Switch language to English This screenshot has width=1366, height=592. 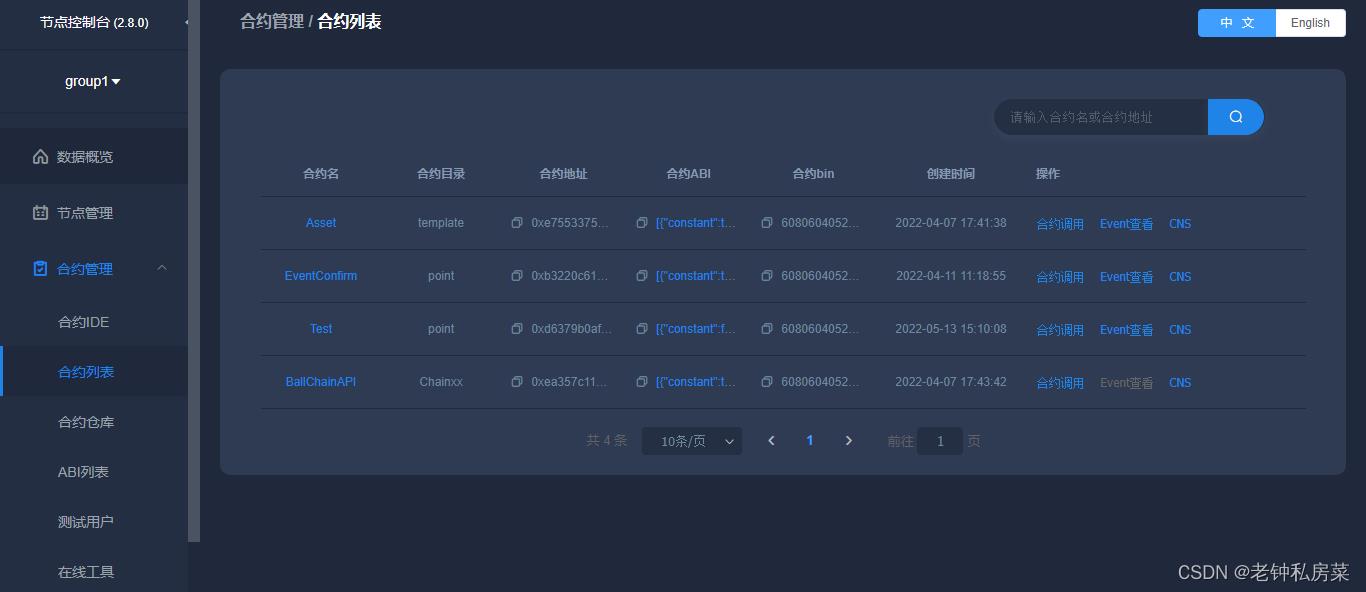point(1310,23)
